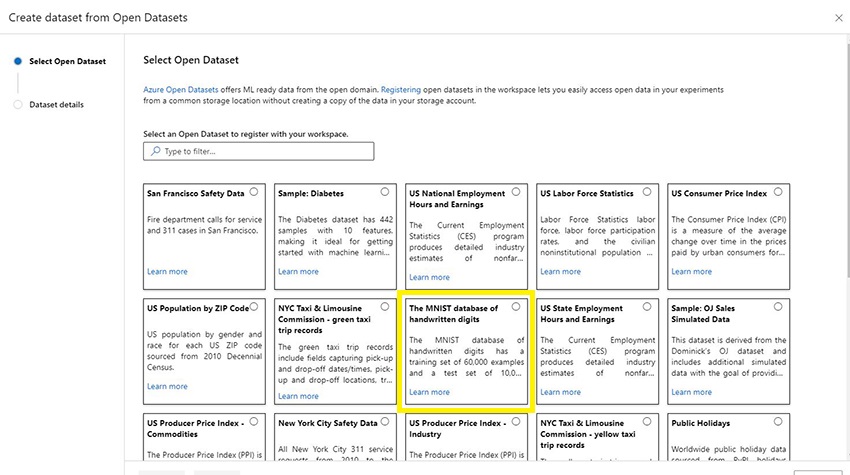Click the US Producer Price Index - Commodities title
Image resolution: width=850 pixels, height=475 pixels.
click(x=196, y=429)
